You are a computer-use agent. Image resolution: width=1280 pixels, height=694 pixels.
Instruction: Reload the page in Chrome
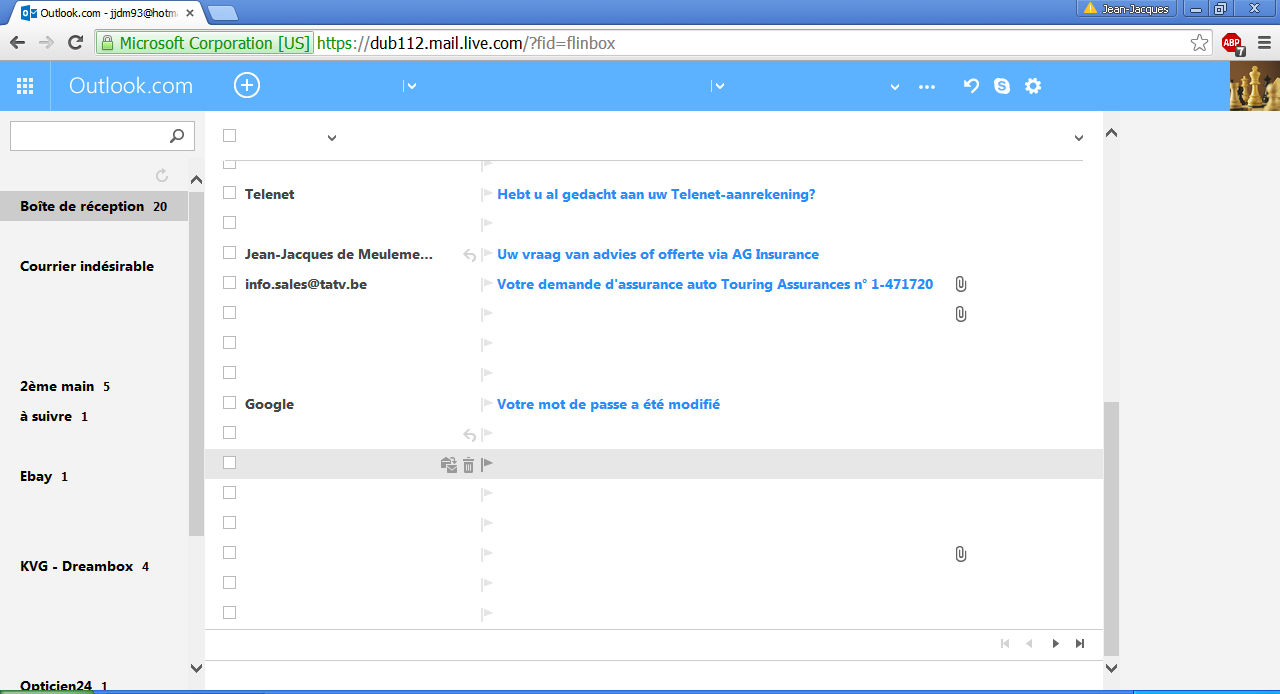75,42
